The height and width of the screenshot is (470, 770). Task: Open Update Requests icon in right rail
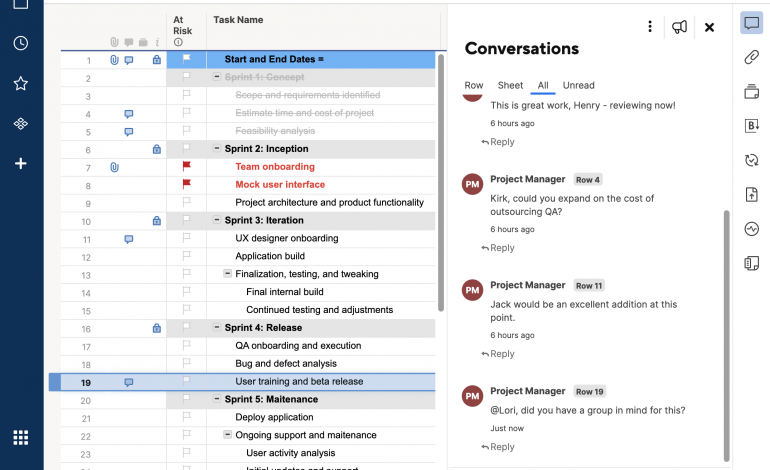click(751, 160)
